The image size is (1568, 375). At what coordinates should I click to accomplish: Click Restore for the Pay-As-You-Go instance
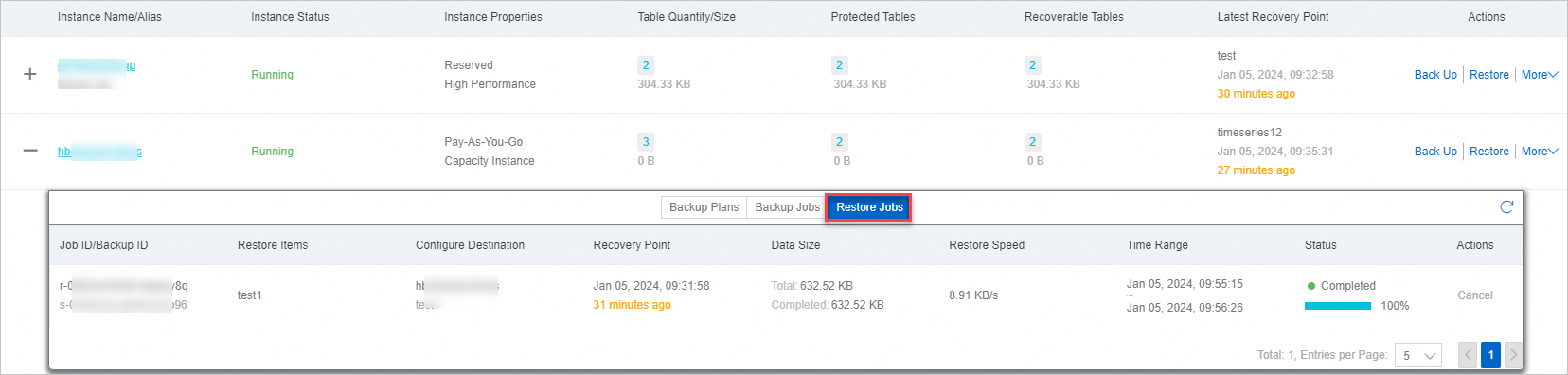1489,152
